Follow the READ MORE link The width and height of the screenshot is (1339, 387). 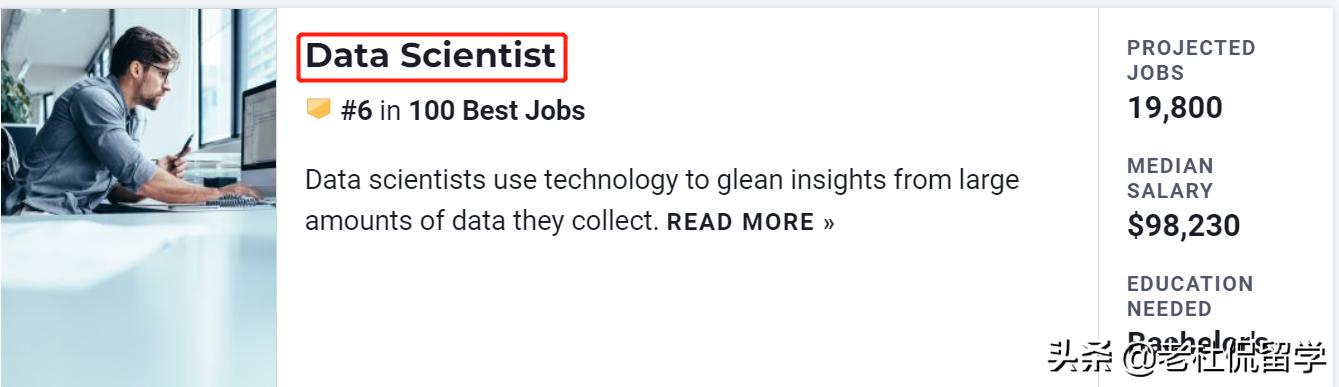coord(741,222)
